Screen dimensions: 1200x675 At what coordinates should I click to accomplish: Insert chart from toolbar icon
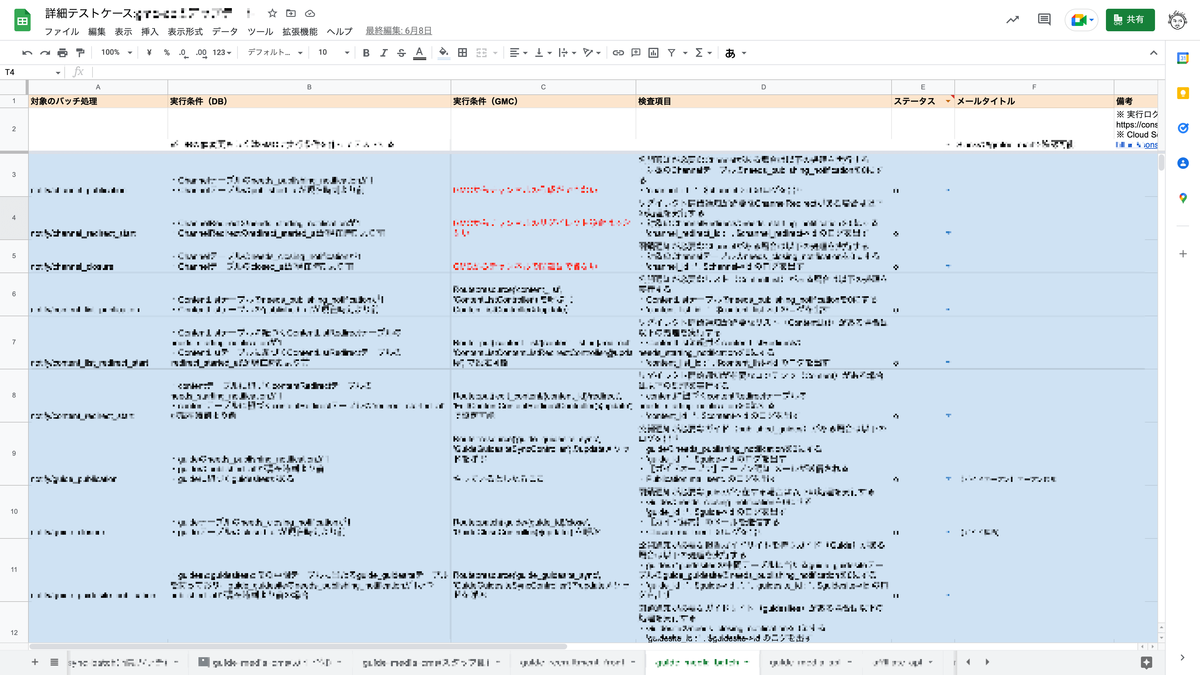tap(653, 52)
